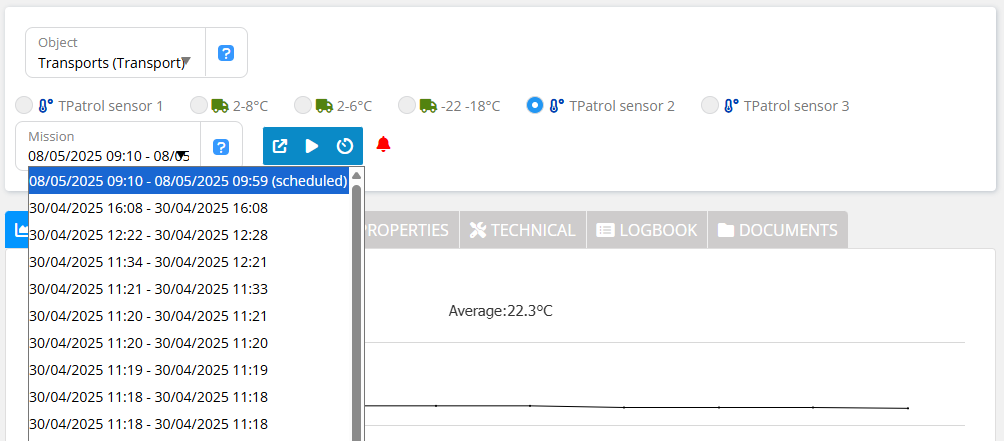This screenshot has width=1004, height=441.
Task: Select the 2-8°C truck radio option
Action: pyautogui.click(x=199, y=105)
